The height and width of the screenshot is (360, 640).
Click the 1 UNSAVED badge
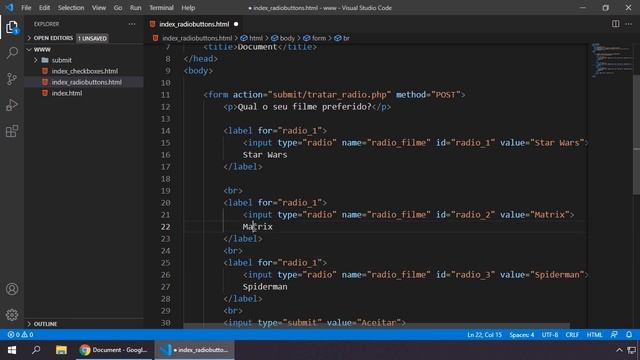[x=92, y=38]
